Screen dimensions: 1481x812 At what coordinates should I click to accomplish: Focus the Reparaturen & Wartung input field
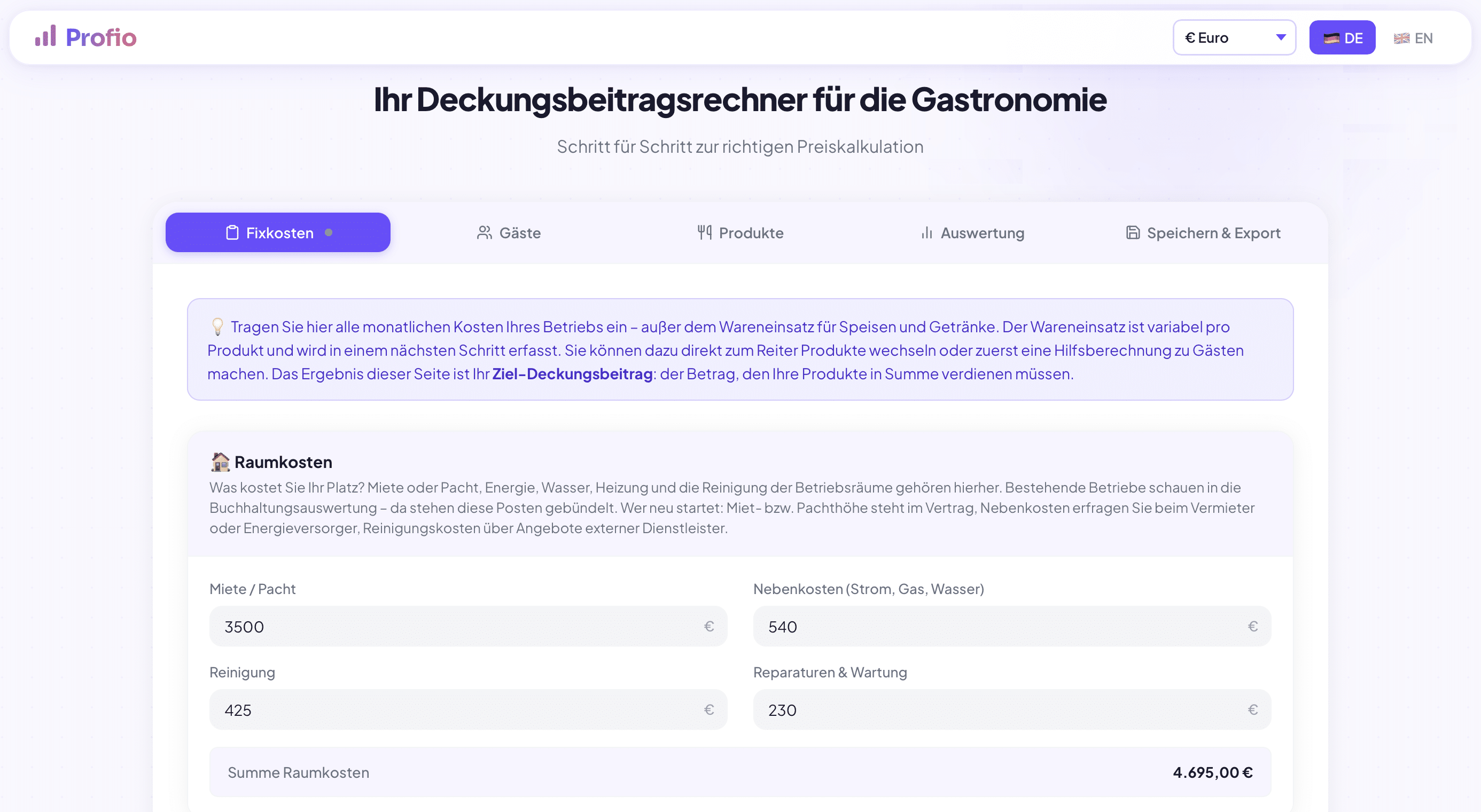pos(1012,710)
